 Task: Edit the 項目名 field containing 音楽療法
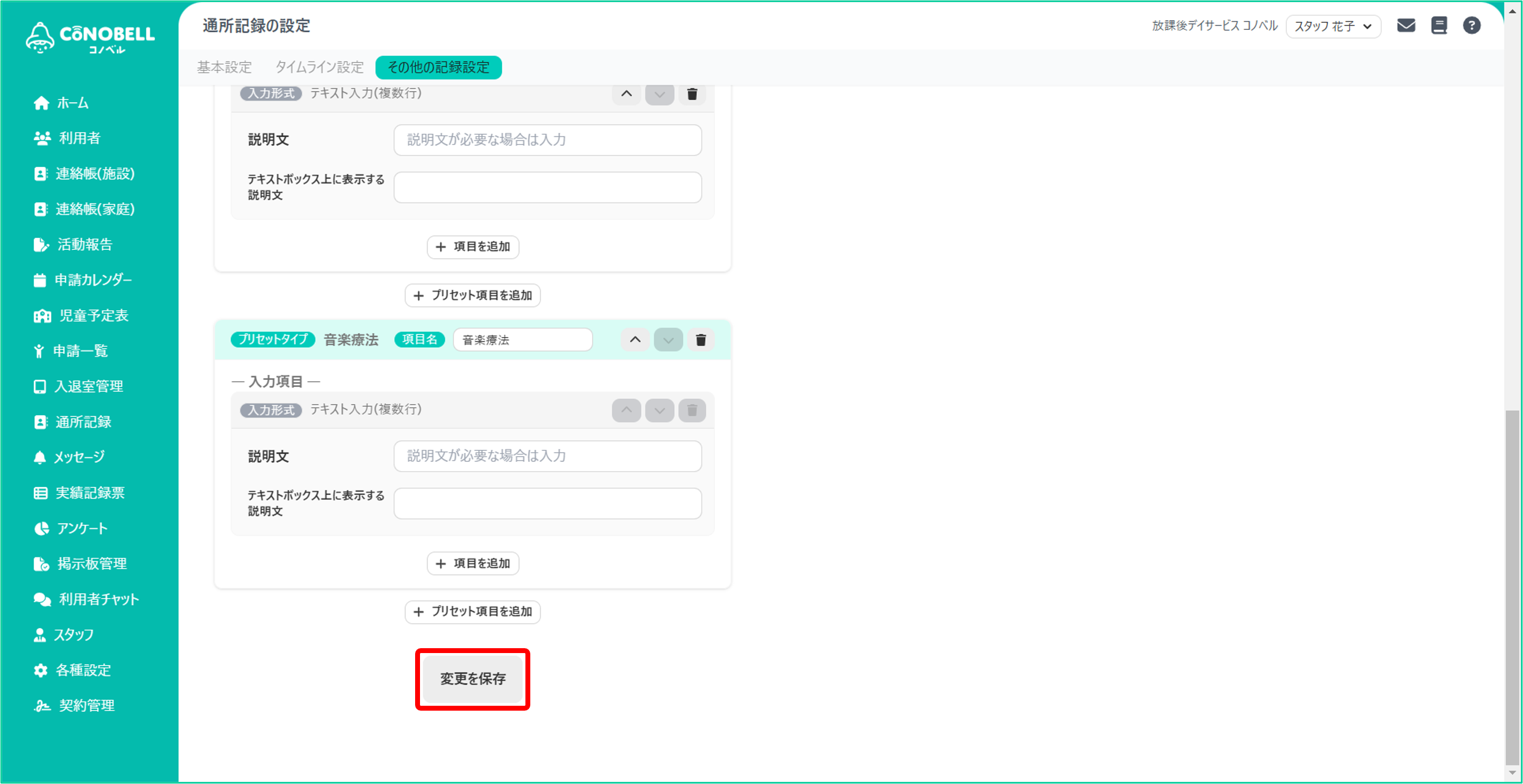523,340
